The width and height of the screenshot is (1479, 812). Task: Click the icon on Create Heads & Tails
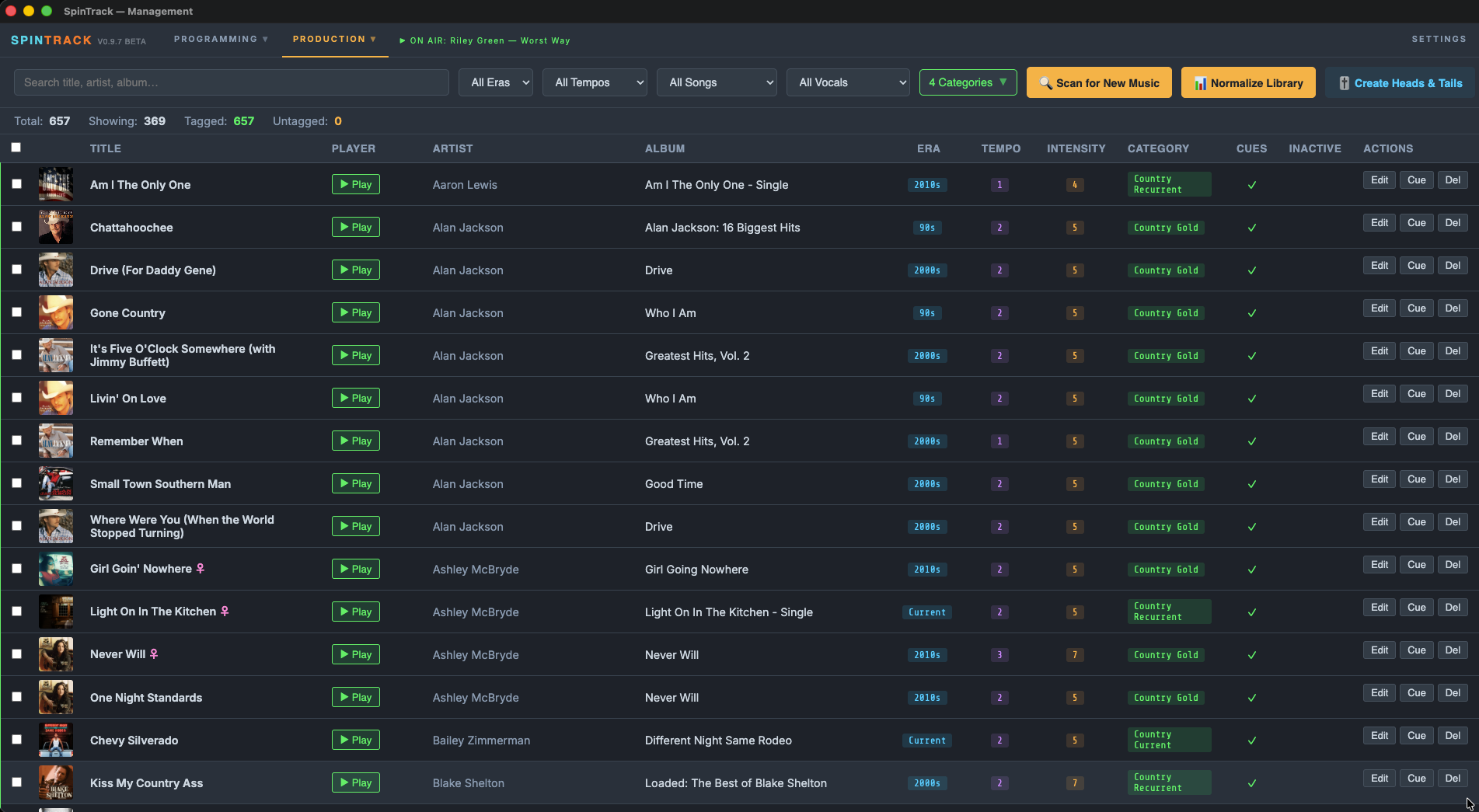pos(1344,83)
